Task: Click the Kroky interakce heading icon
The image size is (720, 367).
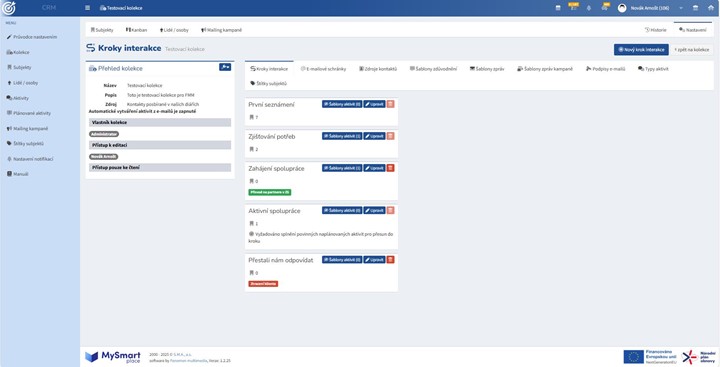Action: click(x=91, y=48)
